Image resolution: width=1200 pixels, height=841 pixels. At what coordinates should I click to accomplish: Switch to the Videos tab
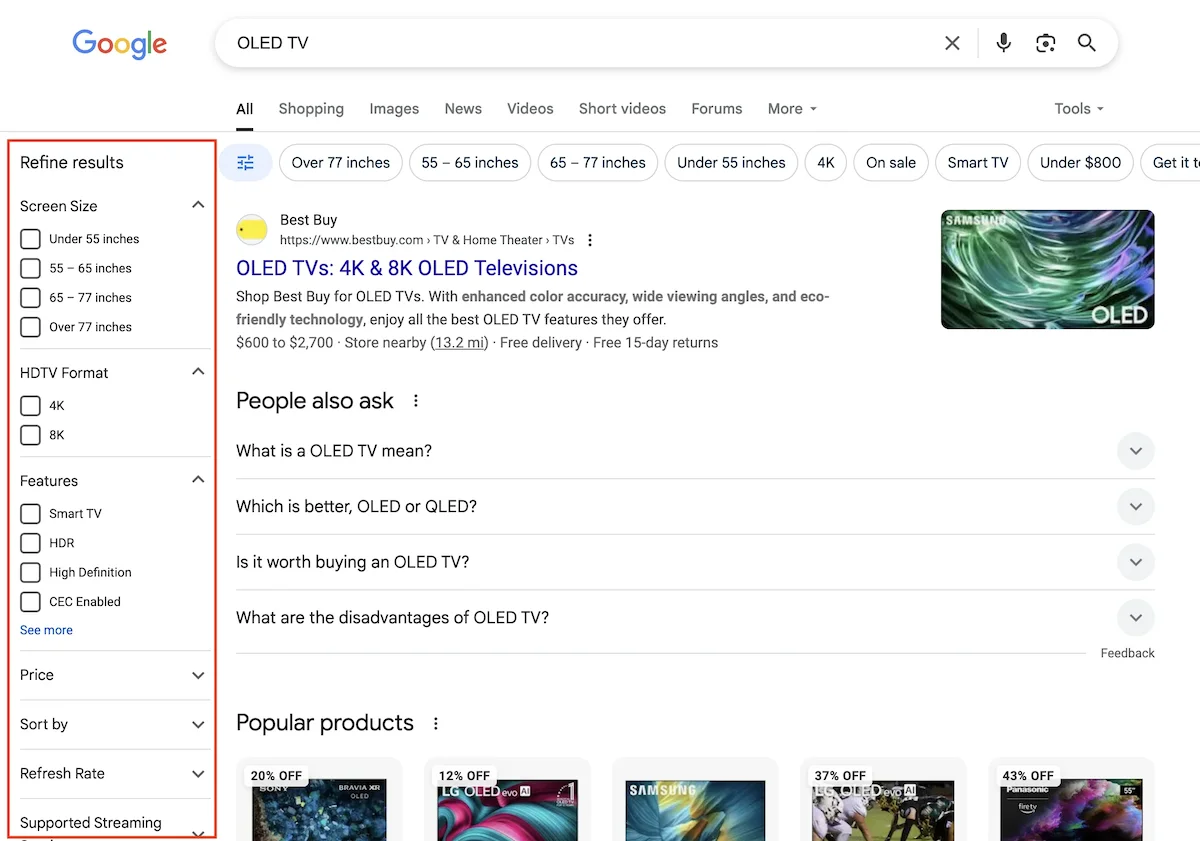(x=530, y=109)
